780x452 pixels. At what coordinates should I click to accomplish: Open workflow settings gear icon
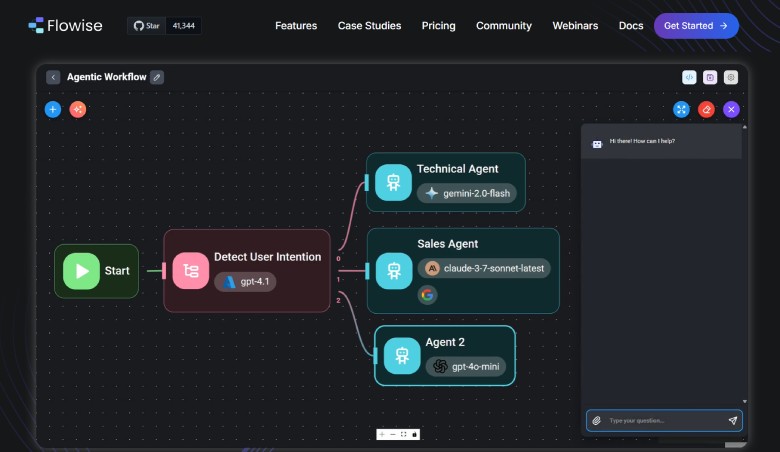point(731,77)
